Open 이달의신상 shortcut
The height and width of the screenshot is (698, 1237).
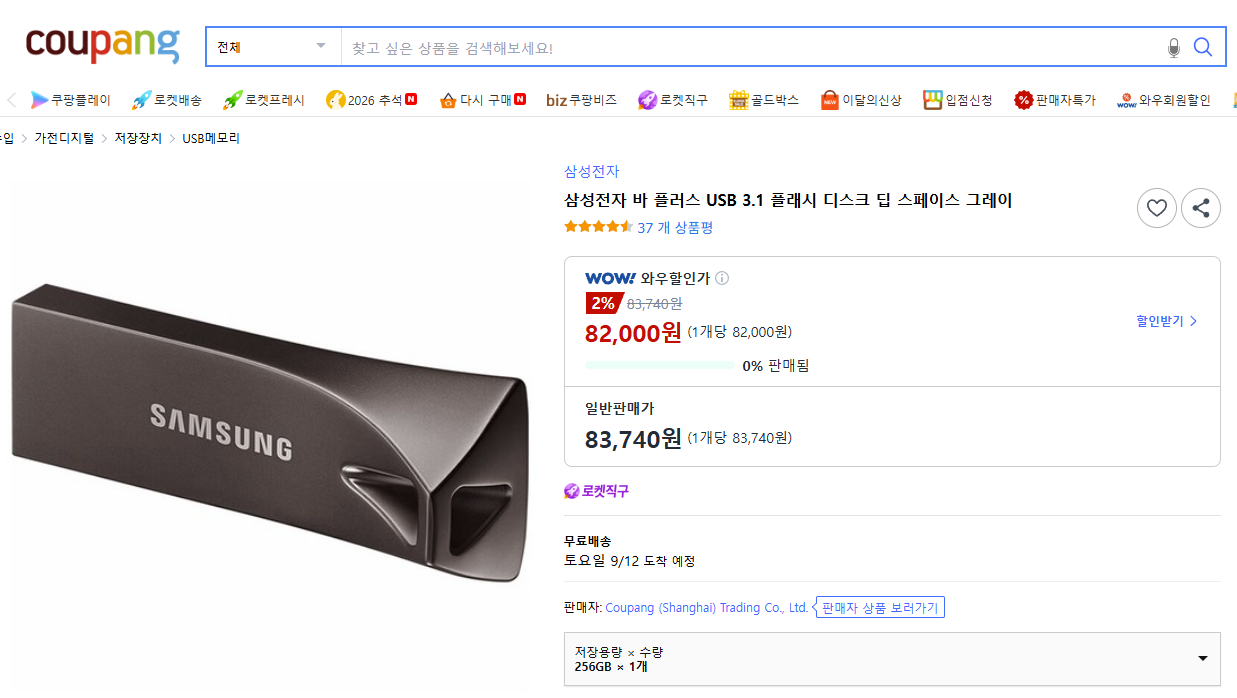(x=861, y=100)
